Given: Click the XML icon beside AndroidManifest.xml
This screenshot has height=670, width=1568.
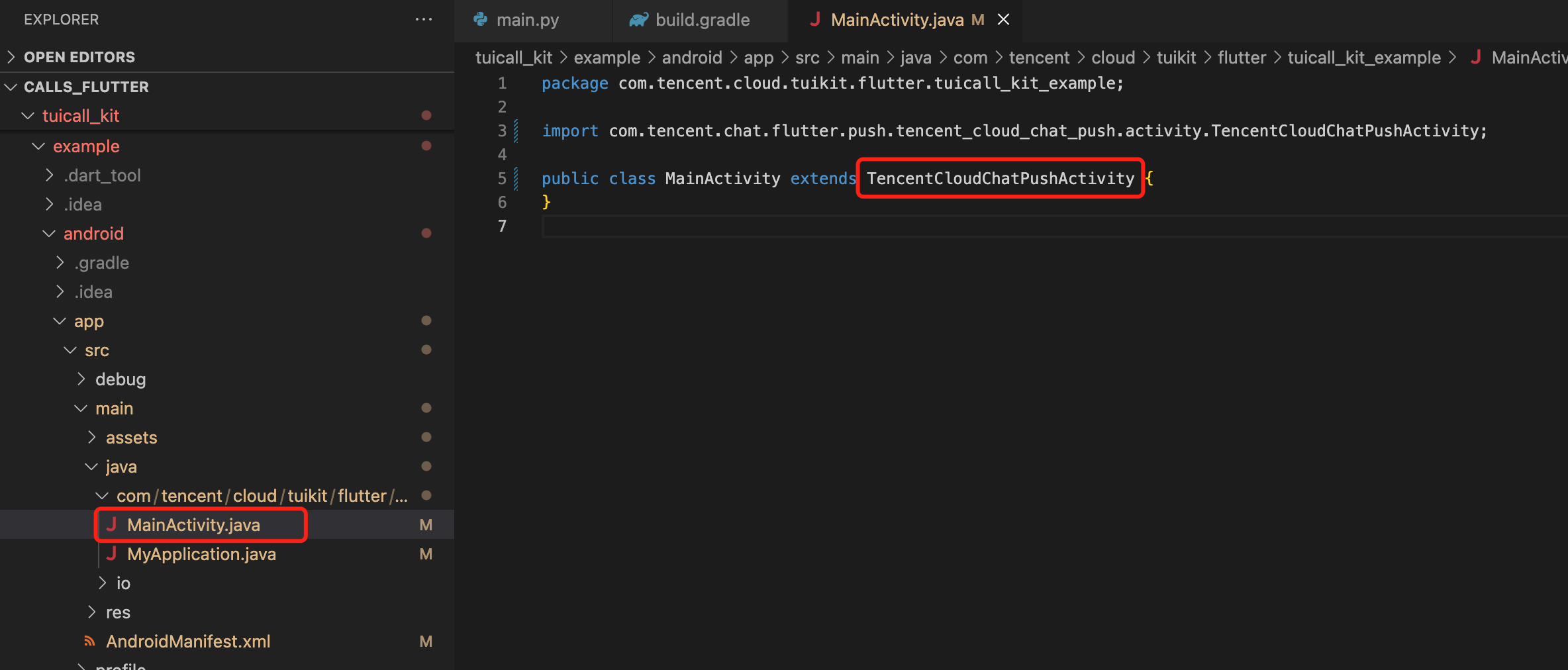Looking at the screenshot, I should tap(89, 641).
